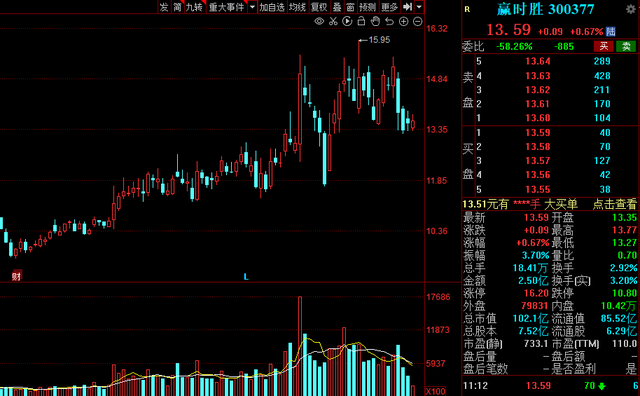Start chart replay with play icon
The image size is (640, 396).
(347, 21)
